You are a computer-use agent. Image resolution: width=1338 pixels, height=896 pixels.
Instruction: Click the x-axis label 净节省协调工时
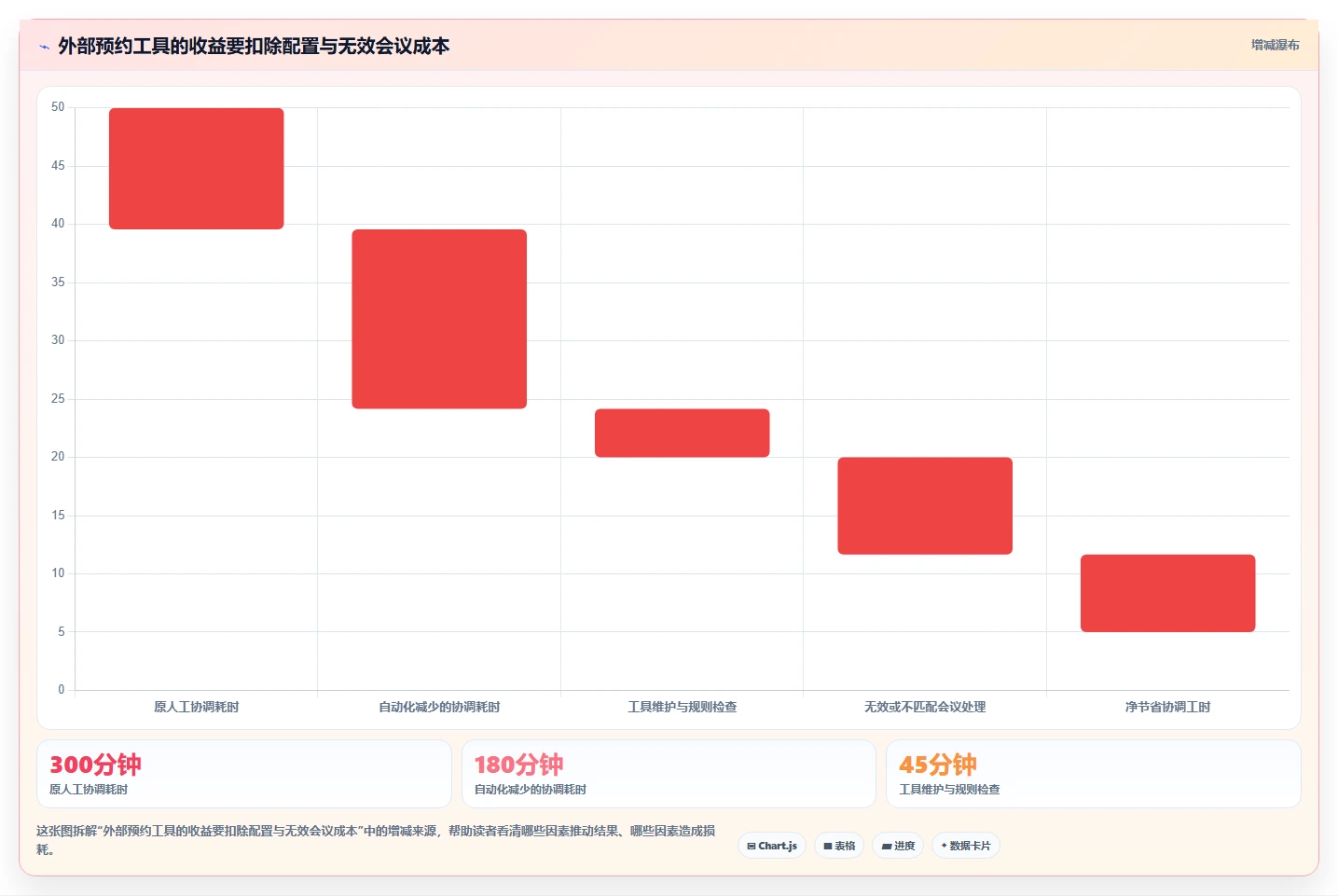[1168, 707]
